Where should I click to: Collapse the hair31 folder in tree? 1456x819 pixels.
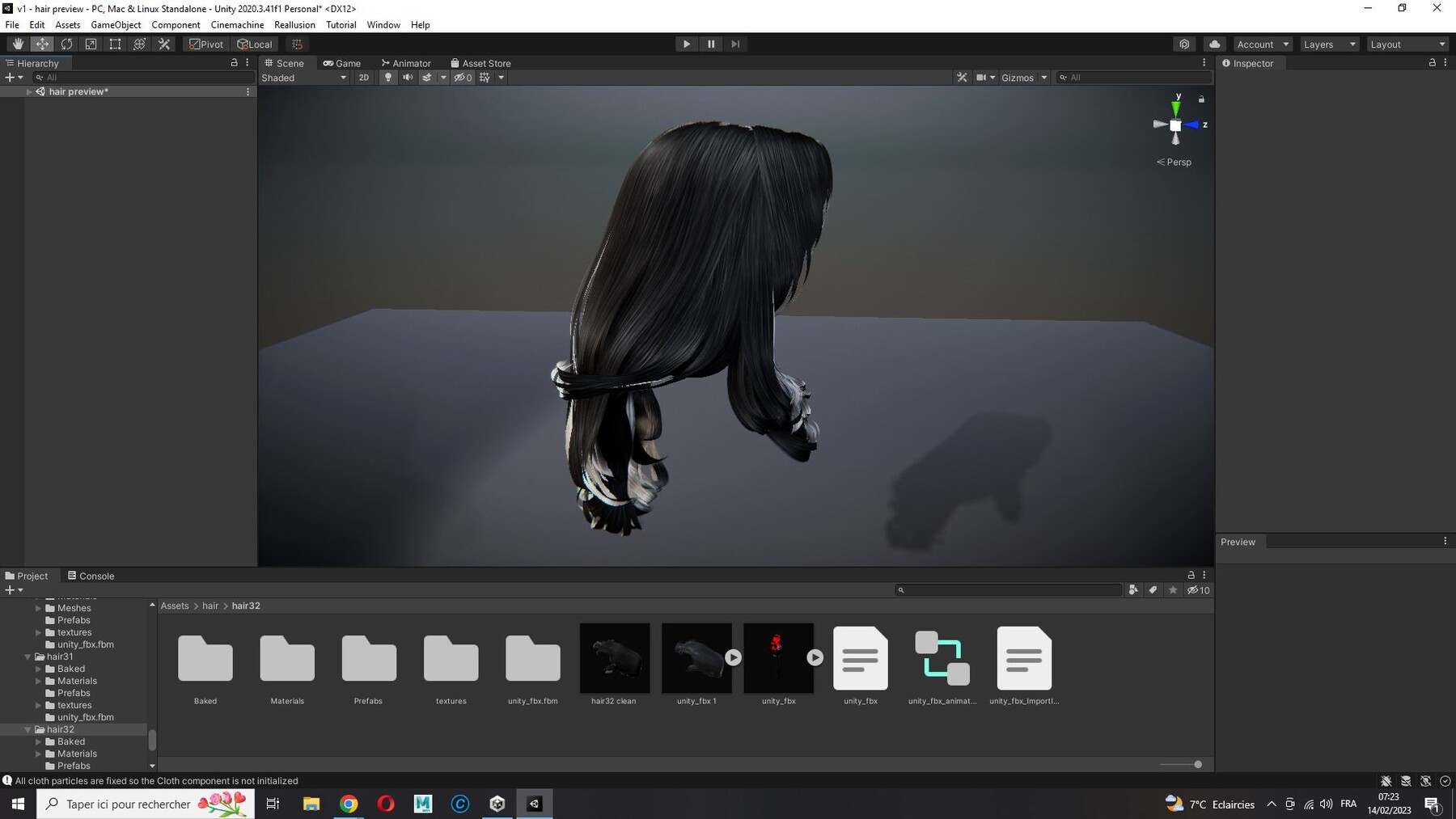pos(28,656)
